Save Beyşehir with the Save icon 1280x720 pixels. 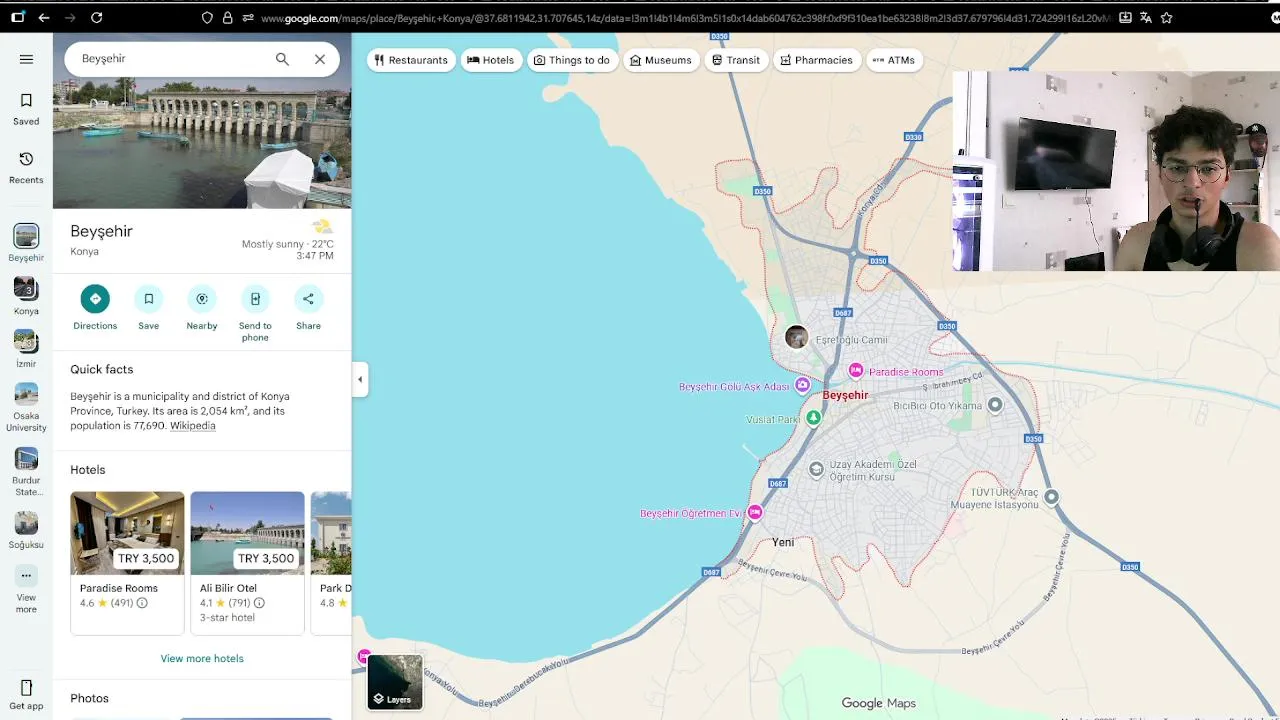pos(148,298)
